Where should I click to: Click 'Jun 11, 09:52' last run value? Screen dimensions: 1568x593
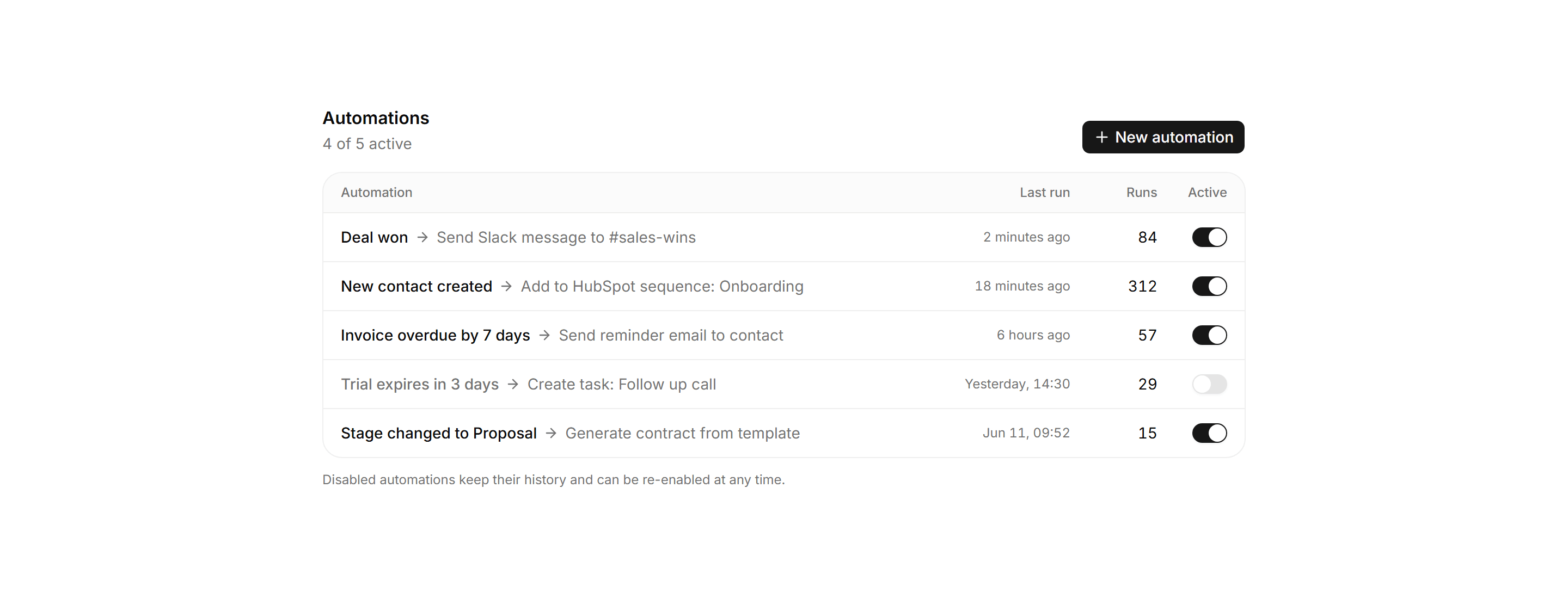pos(1026,433)
